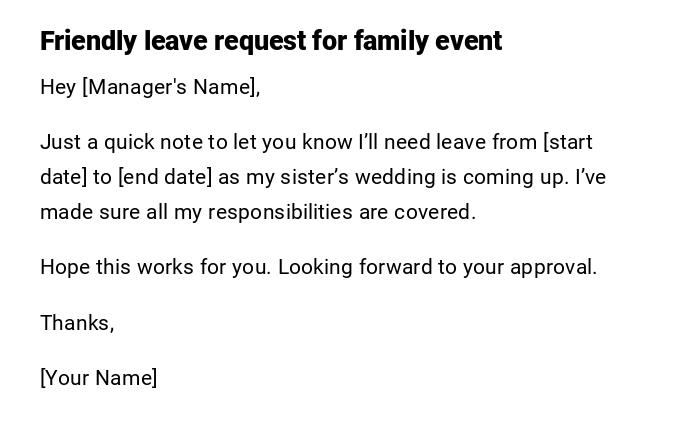Click the "Hey" greeting word
Image resolution: width=700 pixels, height=440 pixels.
click(58, 87)
